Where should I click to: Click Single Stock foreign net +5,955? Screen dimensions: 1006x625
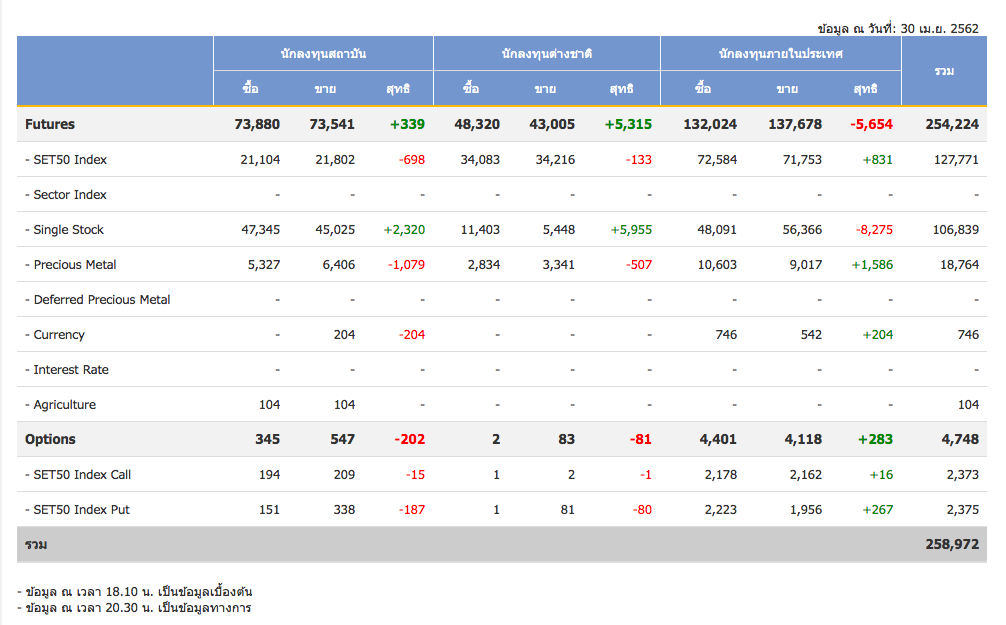(x=631, y=230)
